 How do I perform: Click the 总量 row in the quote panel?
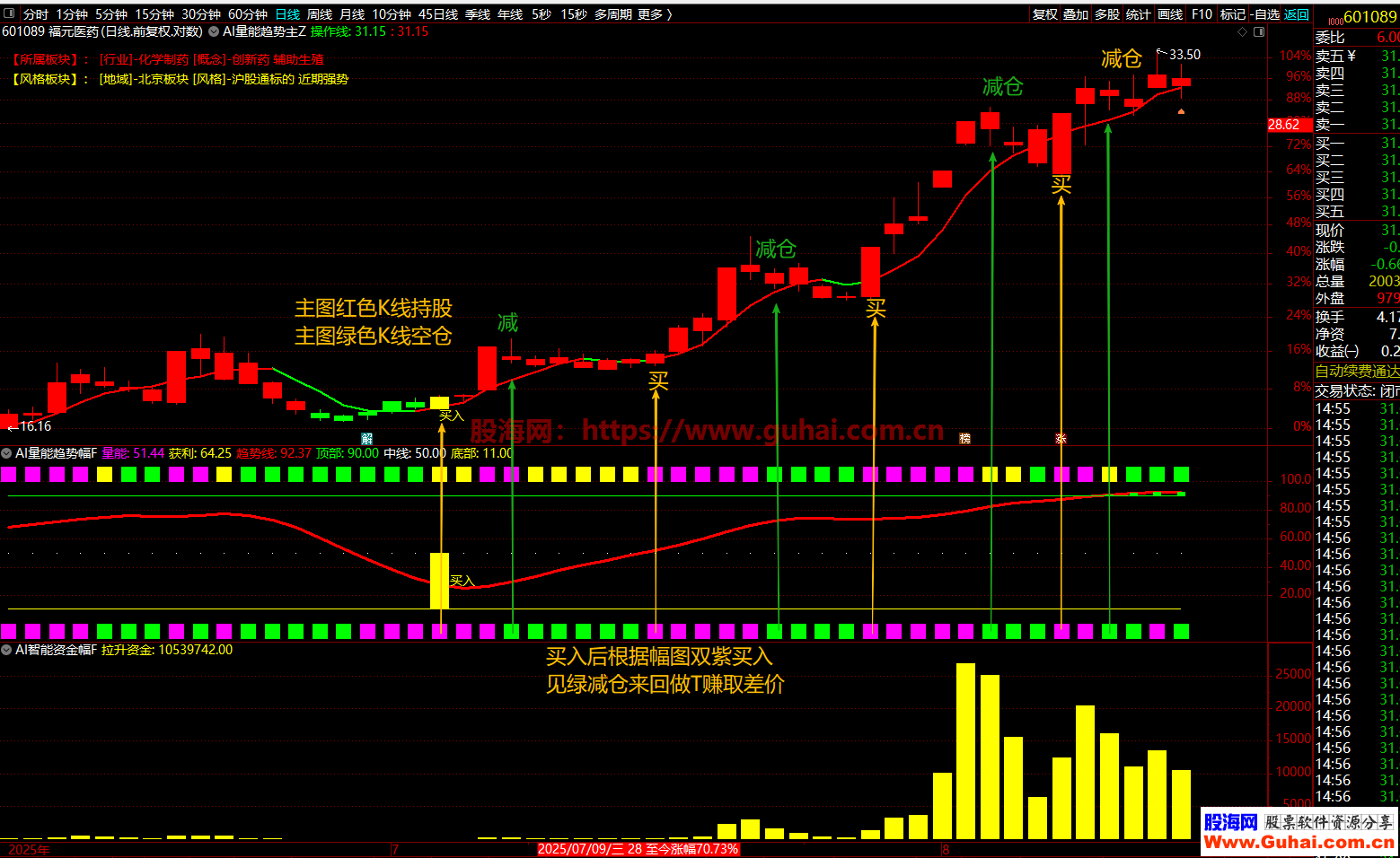1357,281
